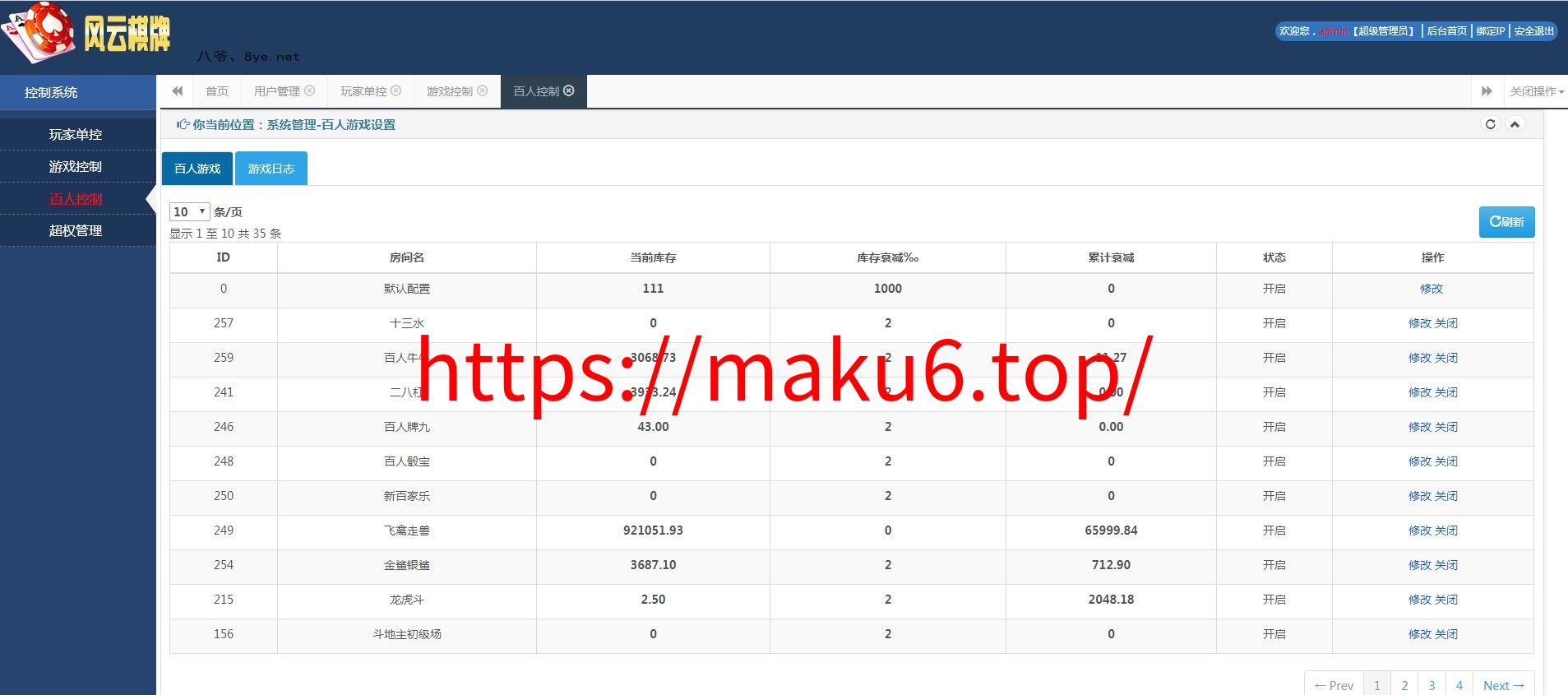1568x695 pixels.
Task: Click 关闭 for the 飞禽走兽 row
Action: click(x=1446, y=531)
